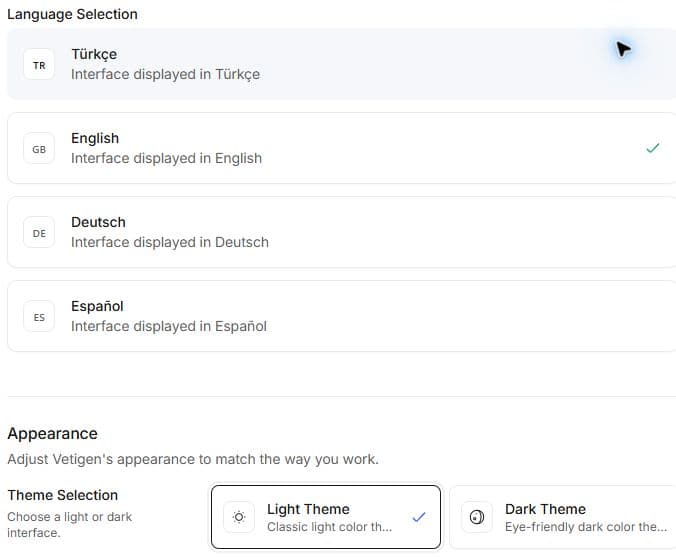This screenshot has width=676, height=557.
Task: Click the TR country code badge
Action: (39, 64)
